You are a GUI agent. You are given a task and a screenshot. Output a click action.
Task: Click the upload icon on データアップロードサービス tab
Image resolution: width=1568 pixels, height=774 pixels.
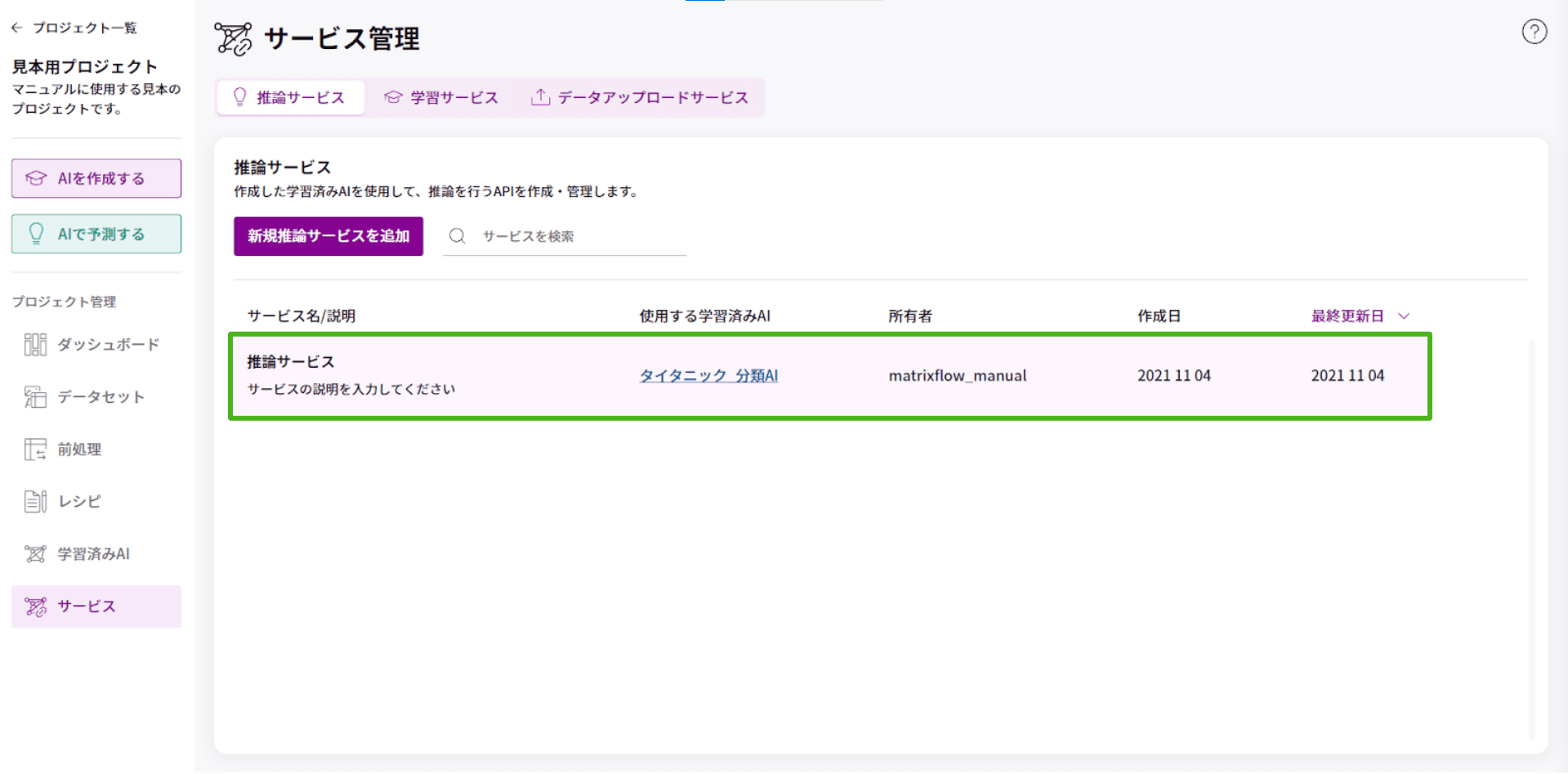click(540, 97)
